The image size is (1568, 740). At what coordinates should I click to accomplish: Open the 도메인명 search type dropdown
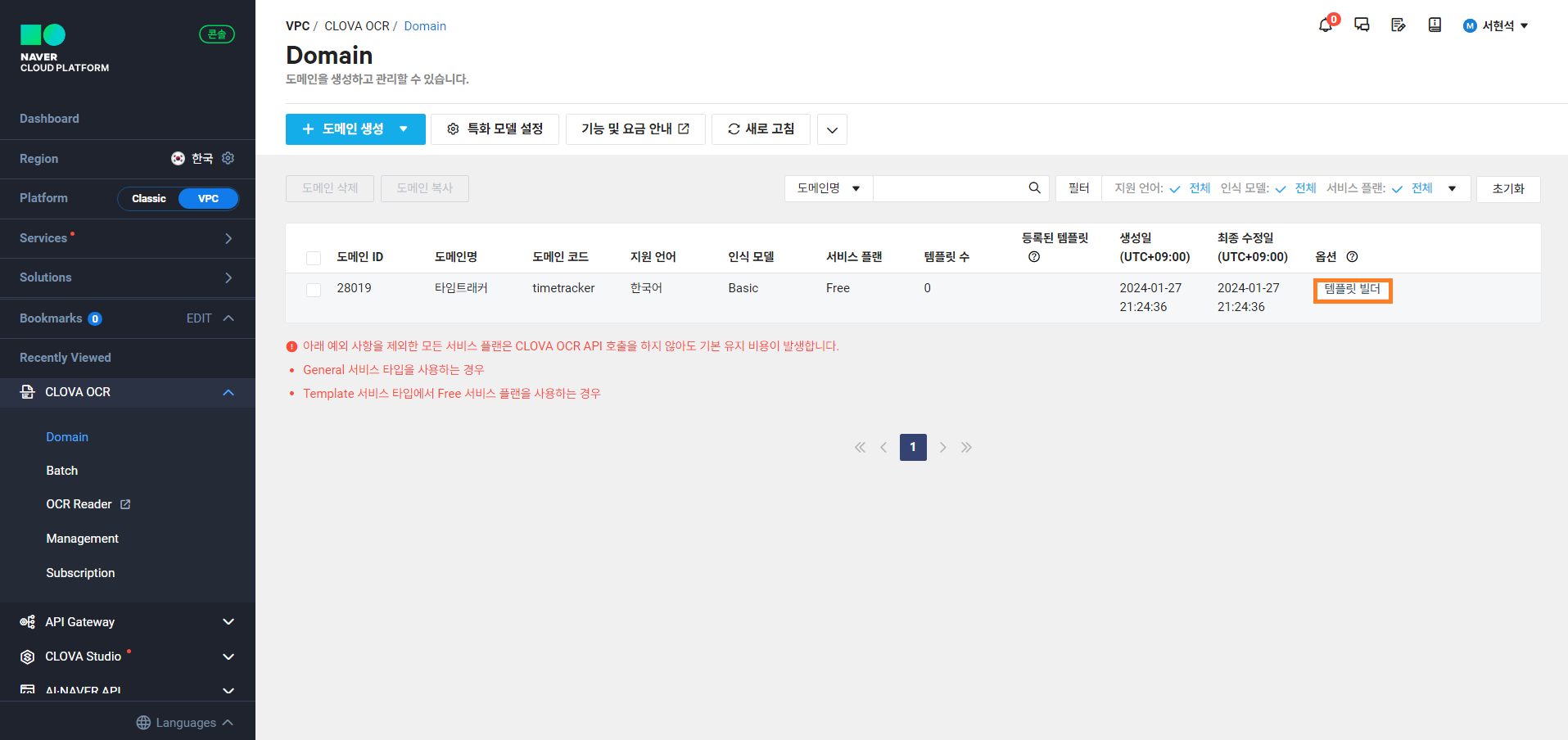point(829,188)
